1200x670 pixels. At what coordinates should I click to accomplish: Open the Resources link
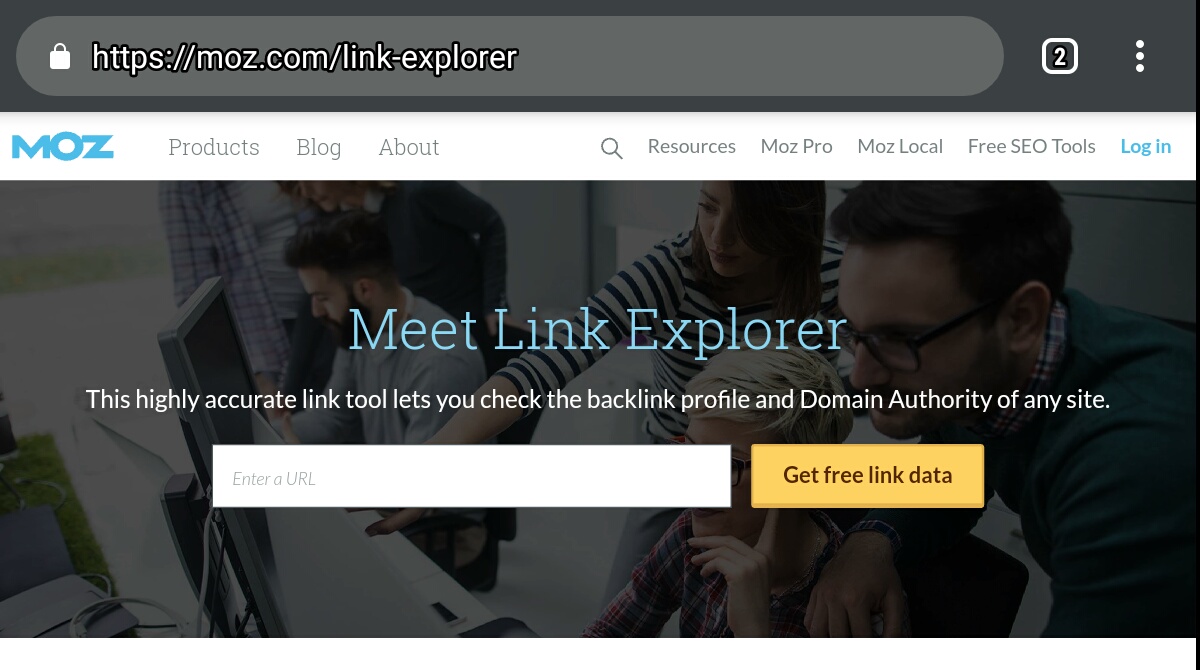tap(692, 146)
